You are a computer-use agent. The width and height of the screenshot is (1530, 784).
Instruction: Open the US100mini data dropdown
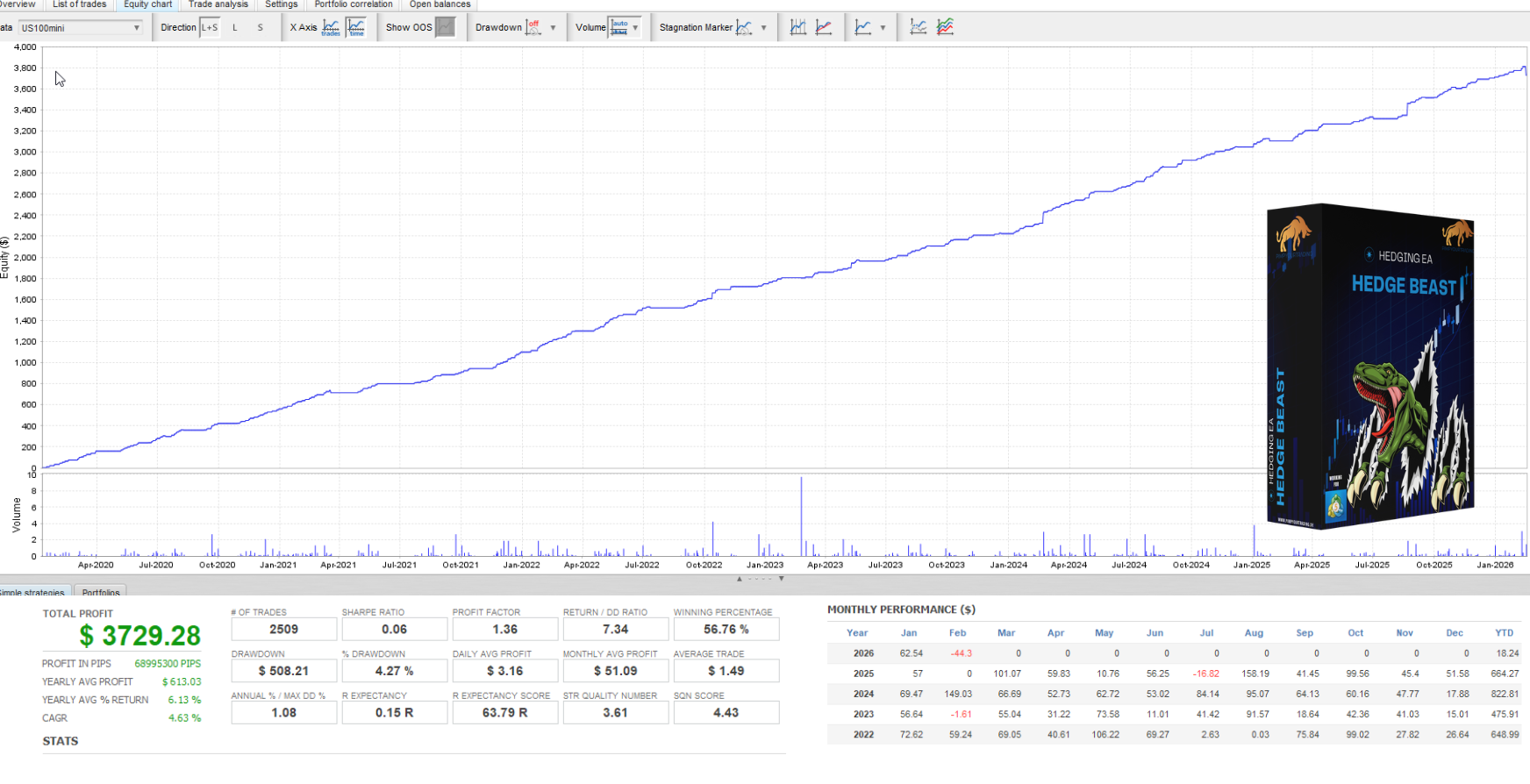coord(81,28)
